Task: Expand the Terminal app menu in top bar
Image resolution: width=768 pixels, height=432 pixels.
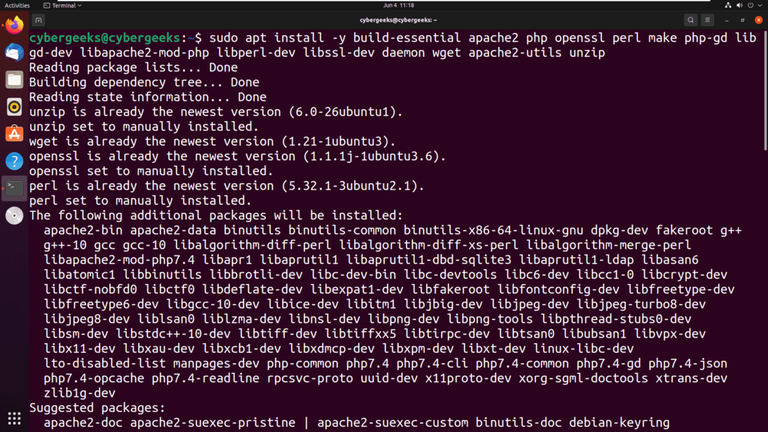Action: pyautogui.click(x=62, y=5)
